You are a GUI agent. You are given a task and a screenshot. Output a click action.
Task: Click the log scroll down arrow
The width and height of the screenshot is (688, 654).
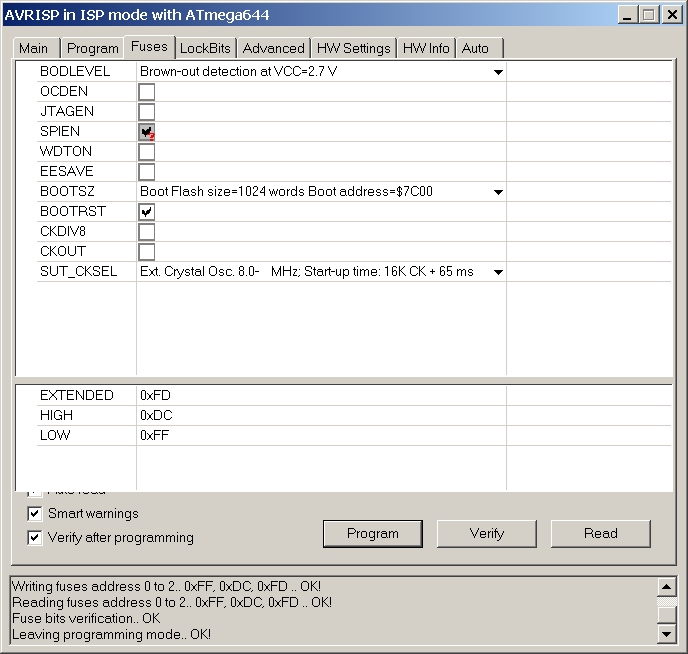[666, 634]
